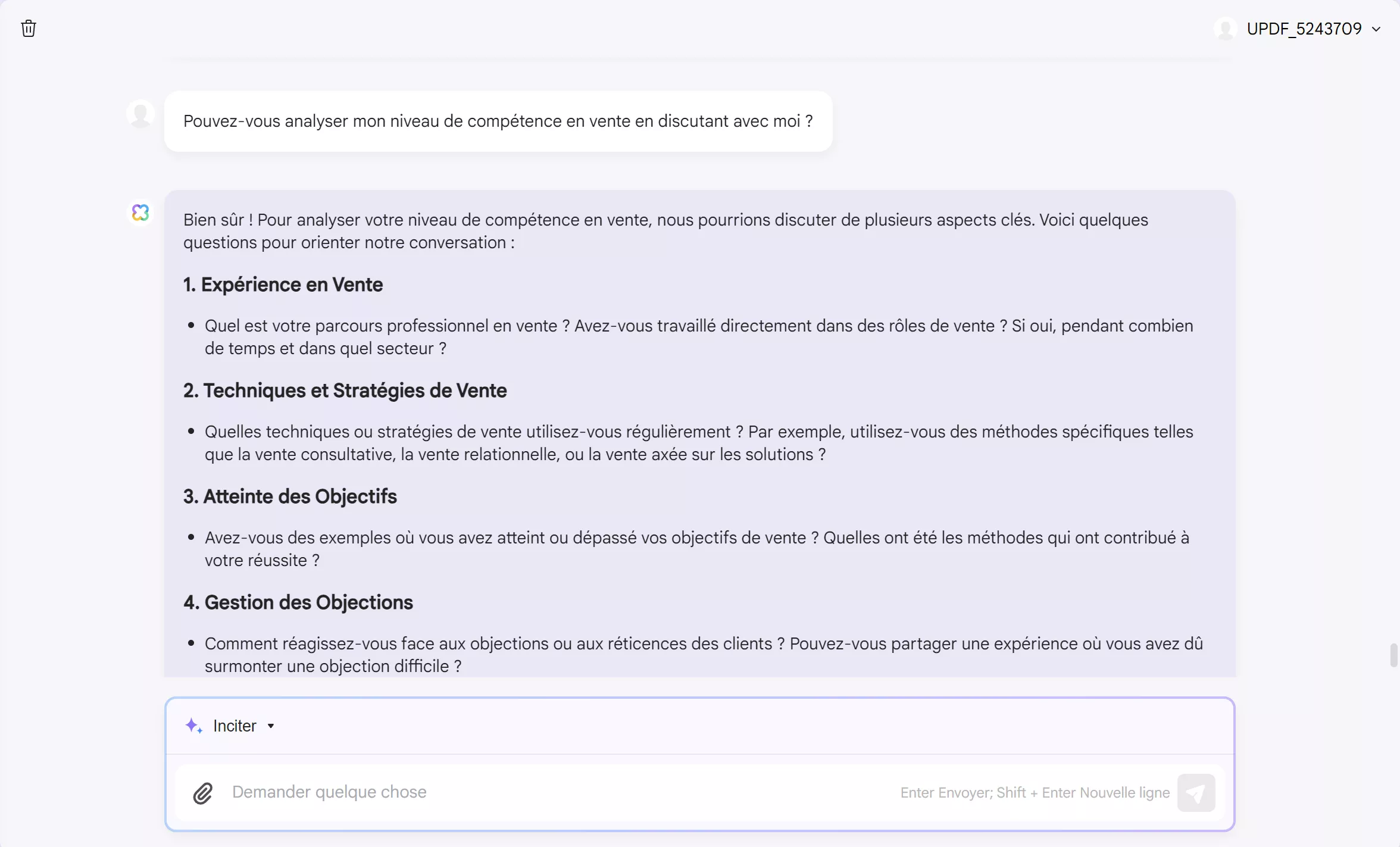Screen dimensions: 1400x847
Task: Attach a file with the paperclip icon
Action: click(x=202, y=792)
